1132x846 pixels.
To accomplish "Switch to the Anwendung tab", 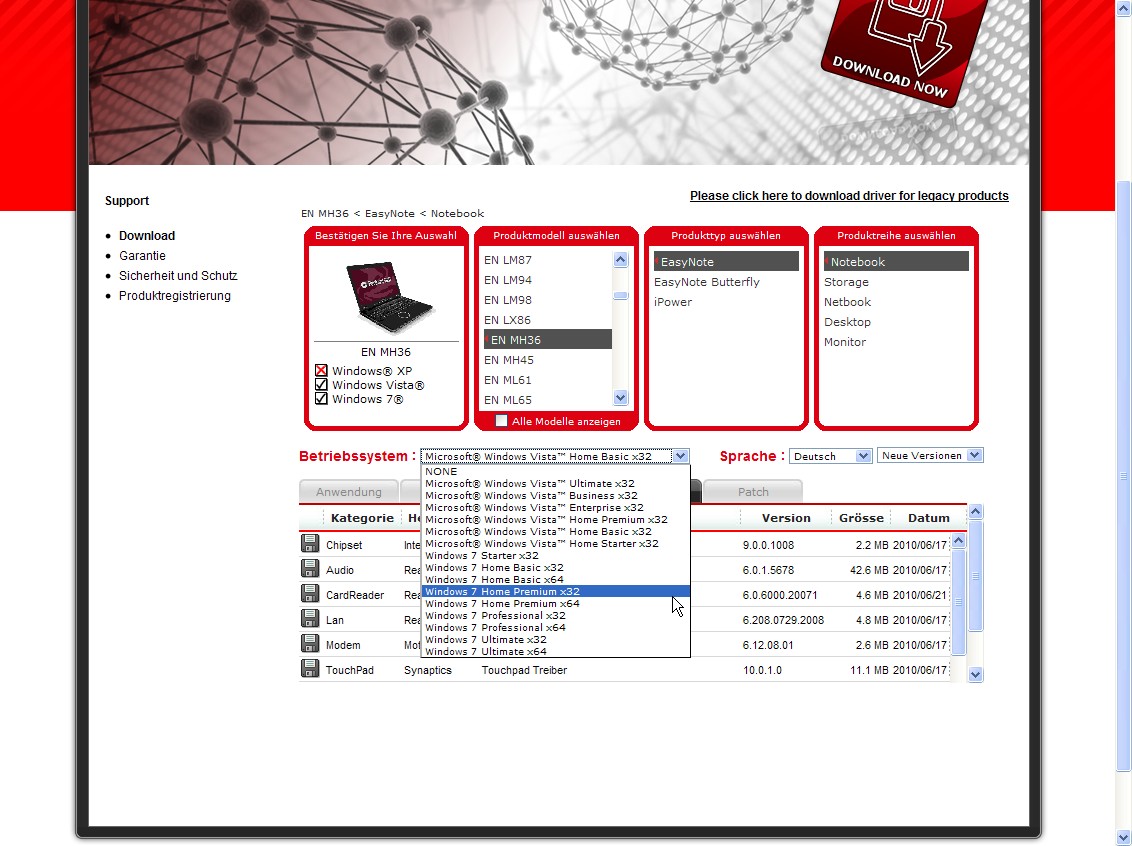I will [x=349, y=492].
